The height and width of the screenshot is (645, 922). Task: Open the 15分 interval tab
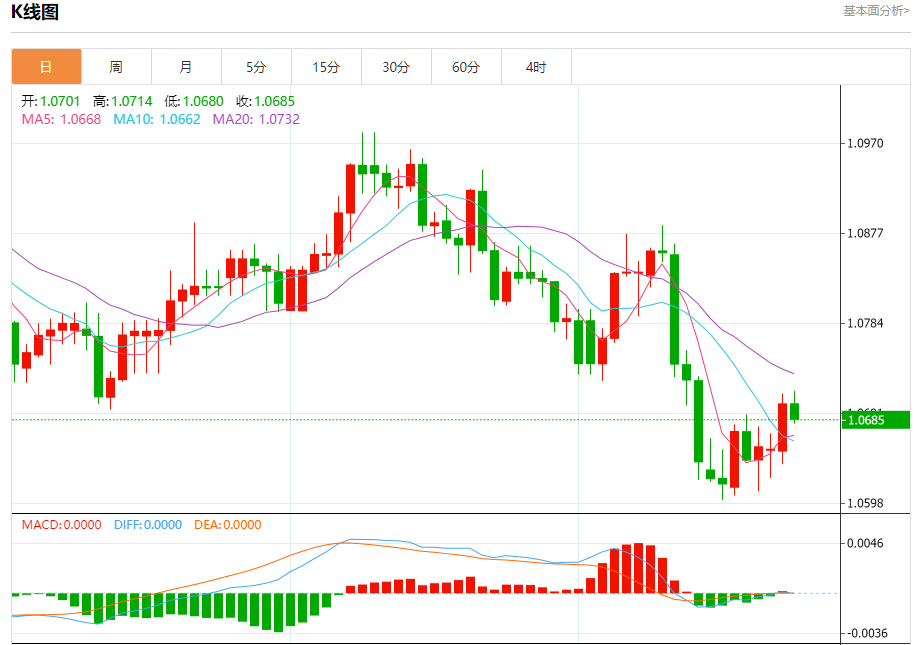(x=326, y=67)
